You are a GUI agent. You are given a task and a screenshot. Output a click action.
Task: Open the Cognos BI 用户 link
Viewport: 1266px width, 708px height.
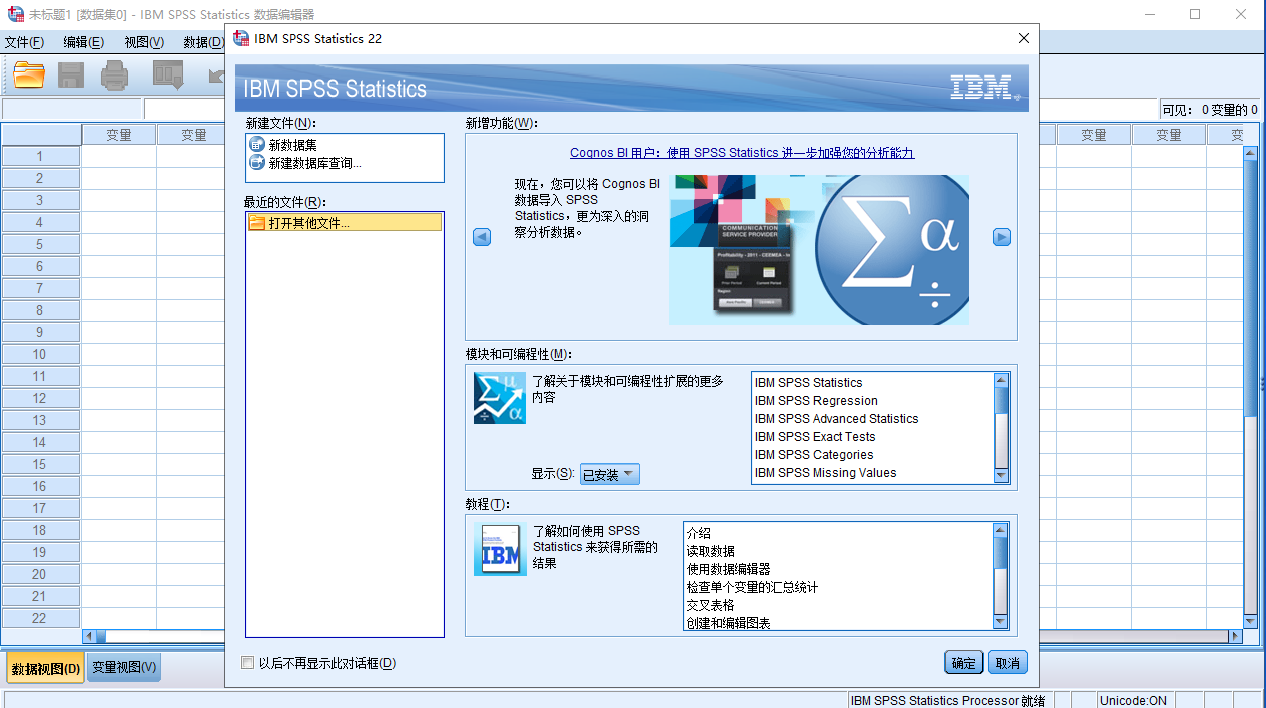click(742, 153)
